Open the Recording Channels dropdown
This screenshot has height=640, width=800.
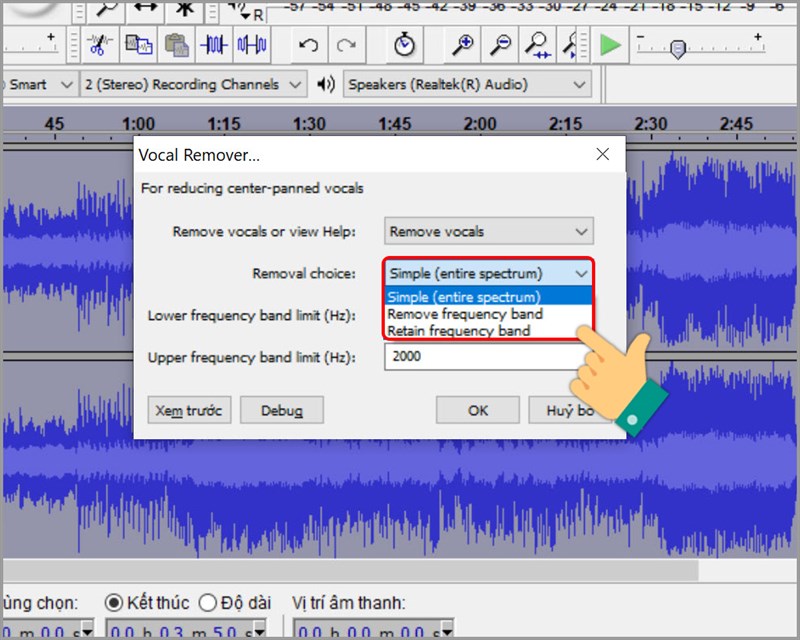[295, 84]
